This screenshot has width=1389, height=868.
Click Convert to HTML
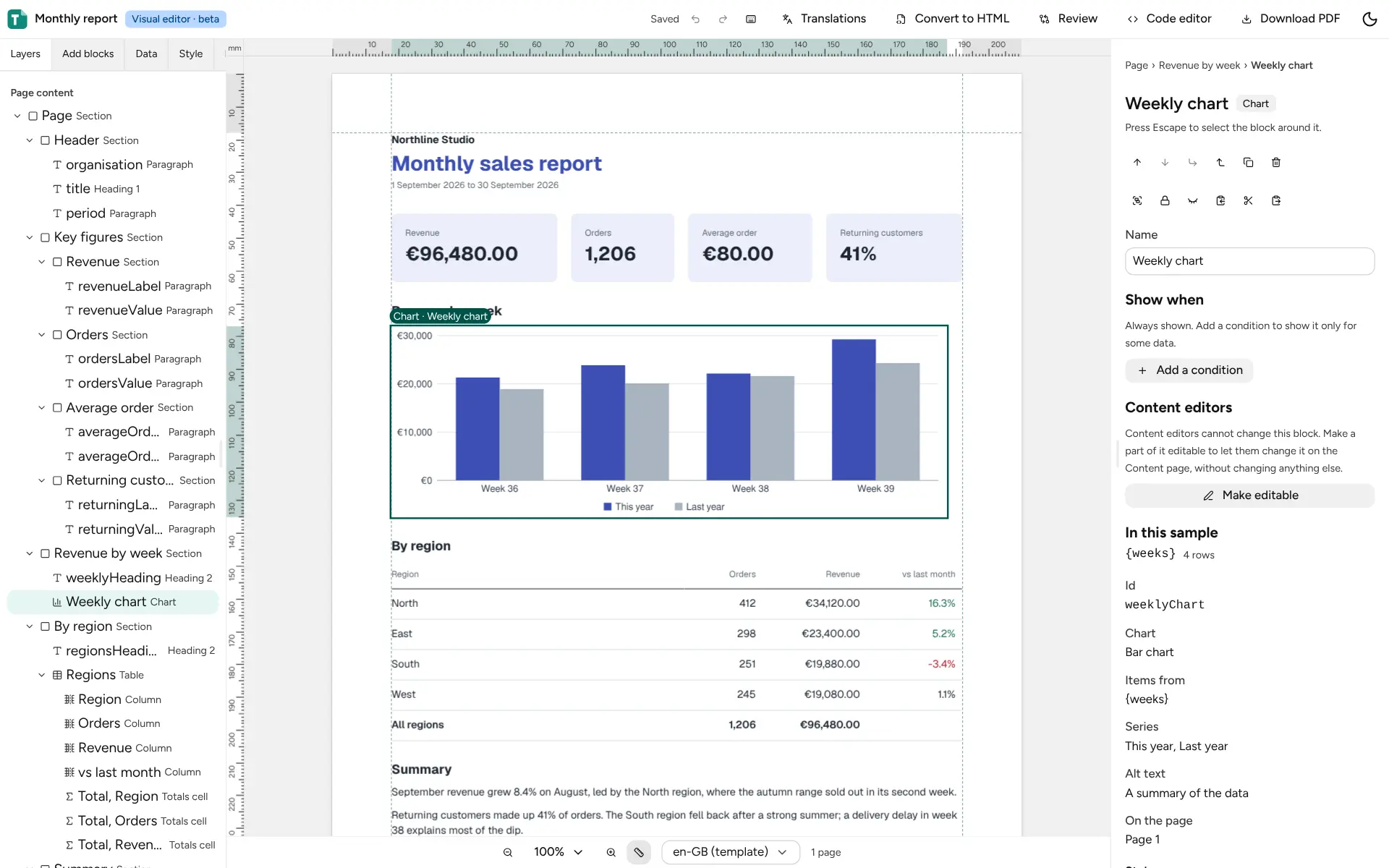952,20
